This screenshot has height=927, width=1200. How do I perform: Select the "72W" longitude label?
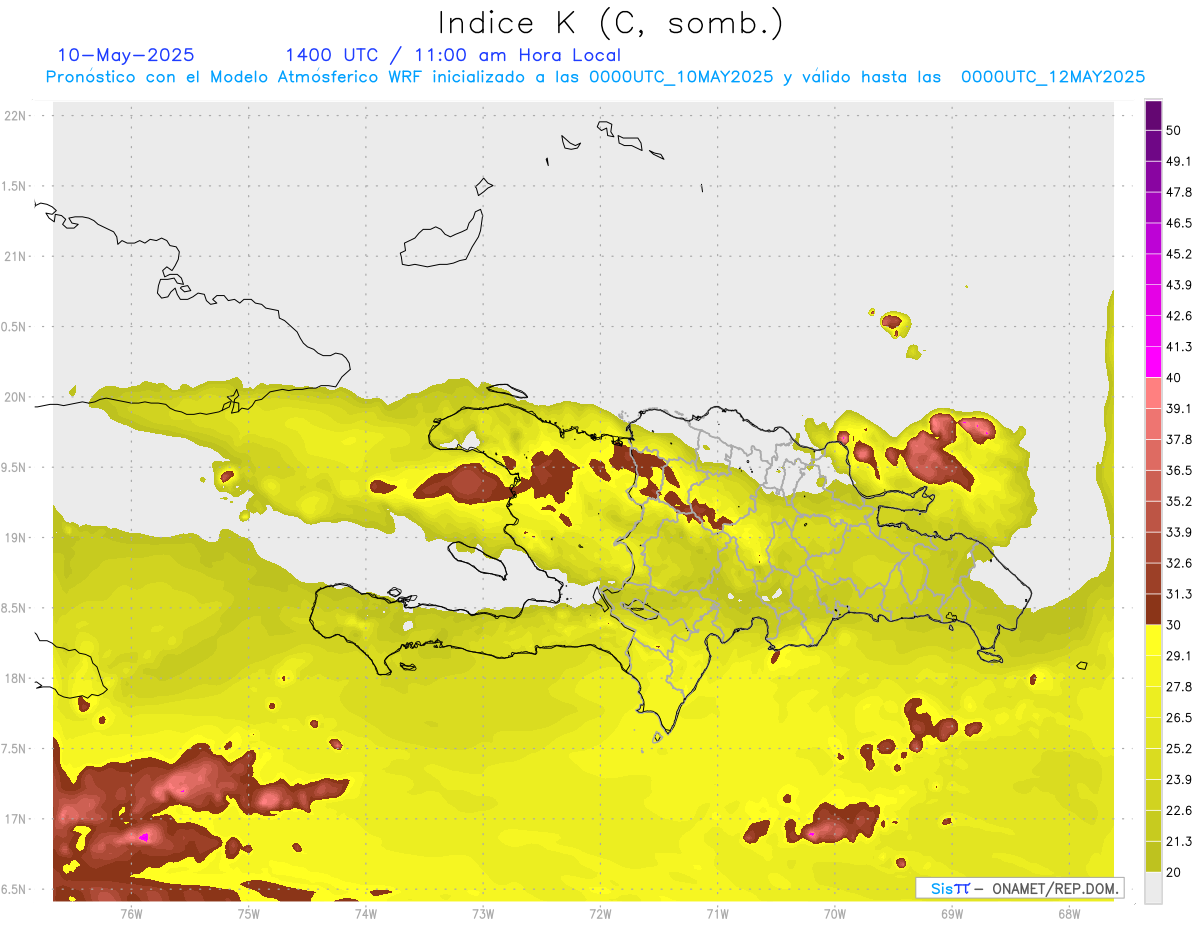pyautogui.click(x=600, y=914)
